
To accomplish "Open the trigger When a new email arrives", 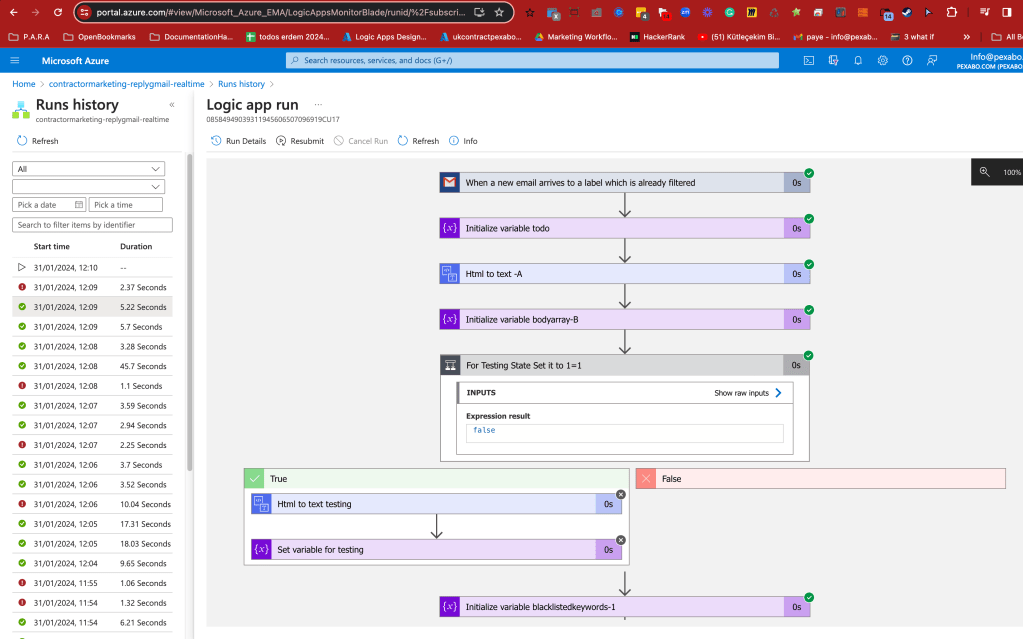I will (625, 183).
